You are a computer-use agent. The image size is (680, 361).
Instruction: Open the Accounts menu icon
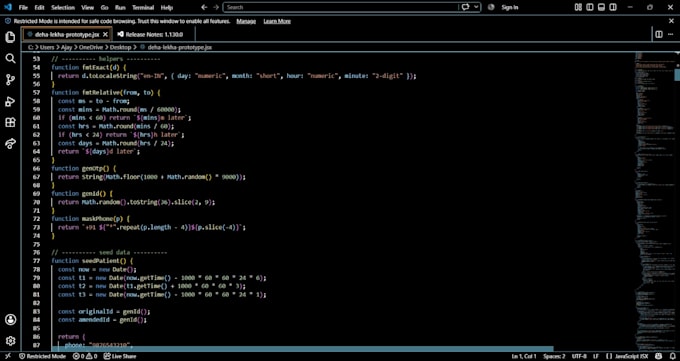(10, 320)
